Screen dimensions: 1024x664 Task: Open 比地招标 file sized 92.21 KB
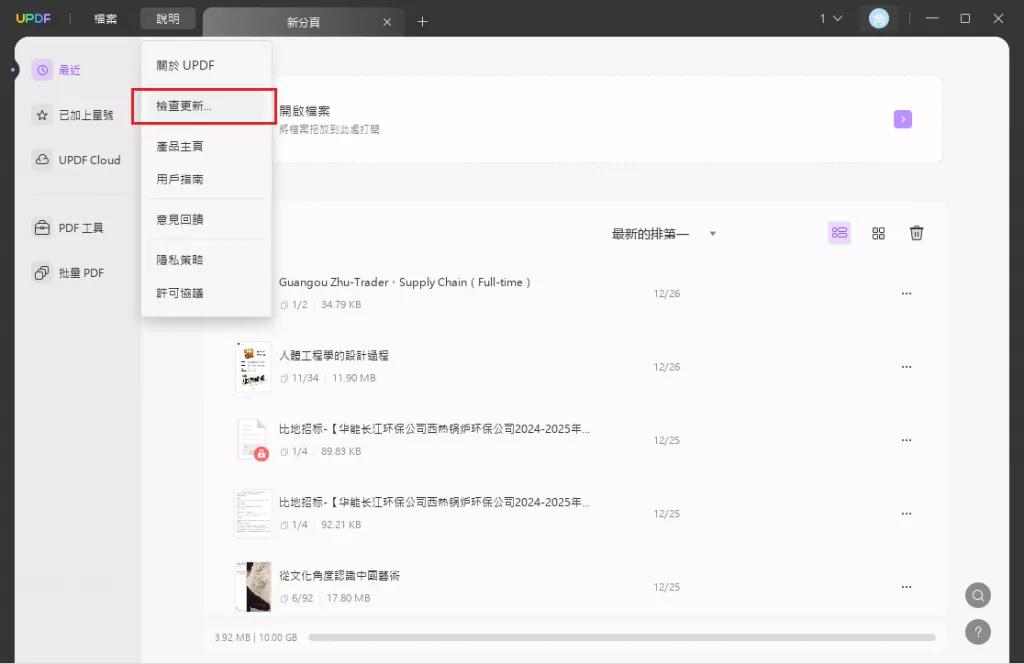(434, 503)
